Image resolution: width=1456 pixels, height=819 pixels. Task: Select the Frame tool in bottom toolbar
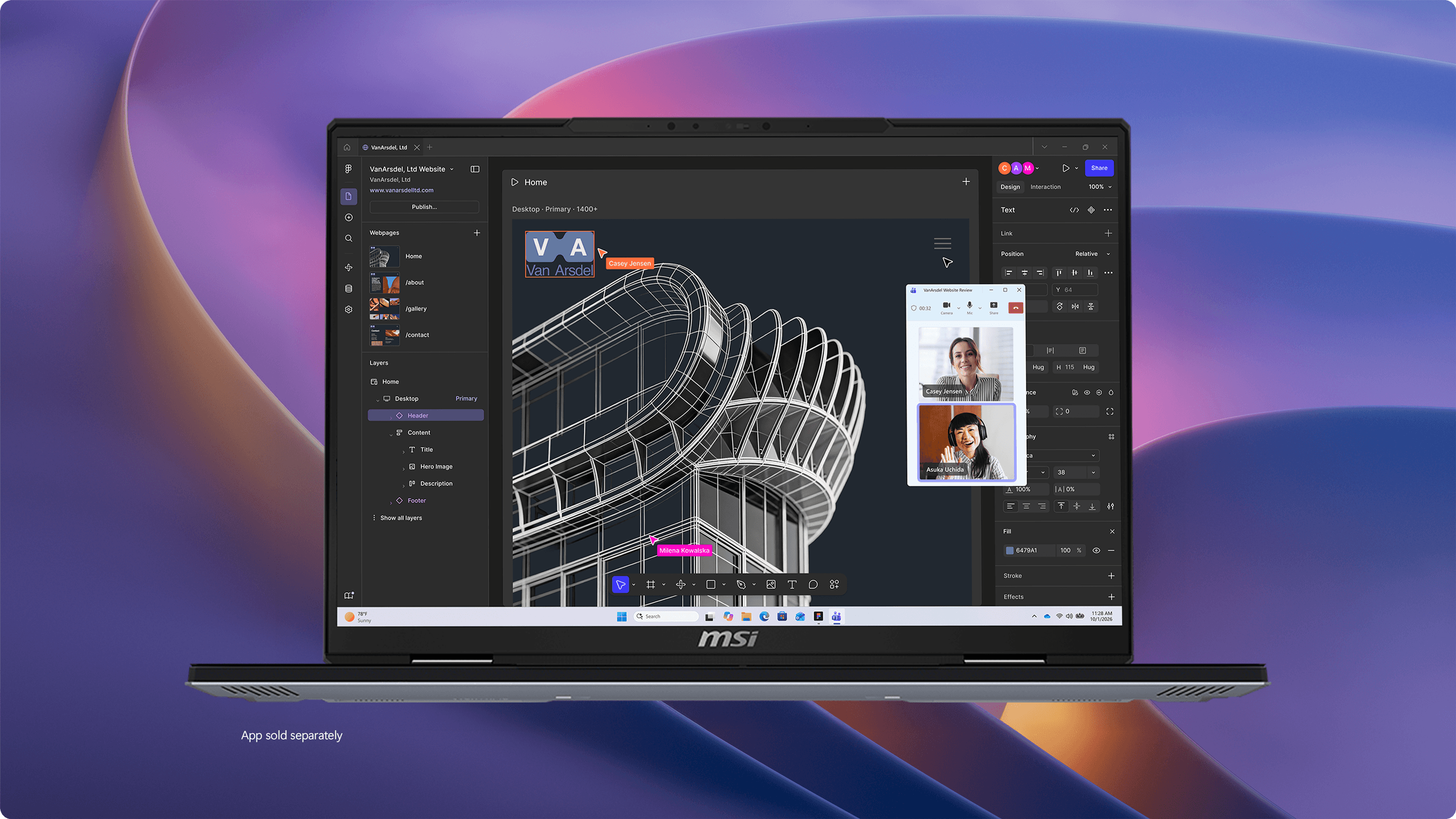(651, 584)
